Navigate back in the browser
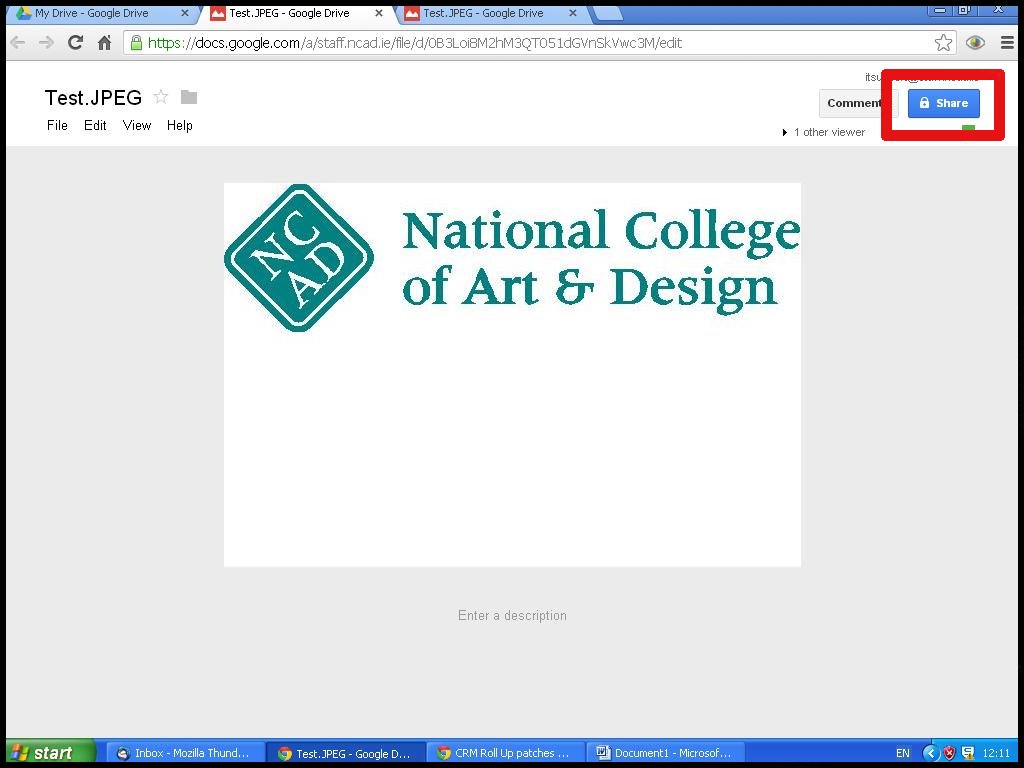 tap(18, 43)
